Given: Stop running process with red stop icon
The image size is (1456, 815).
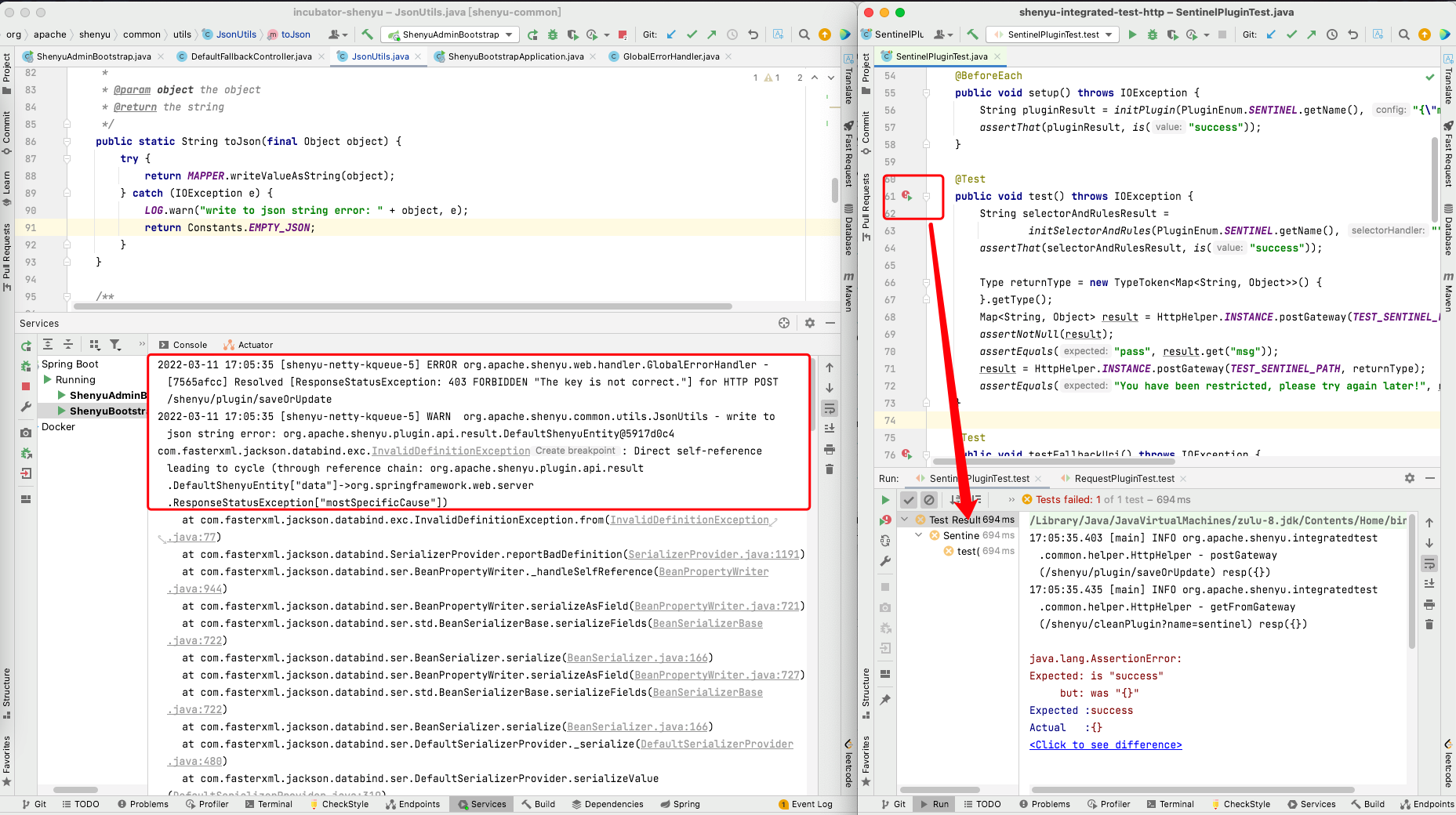Looking at the screenshot, I should [623, 34].
